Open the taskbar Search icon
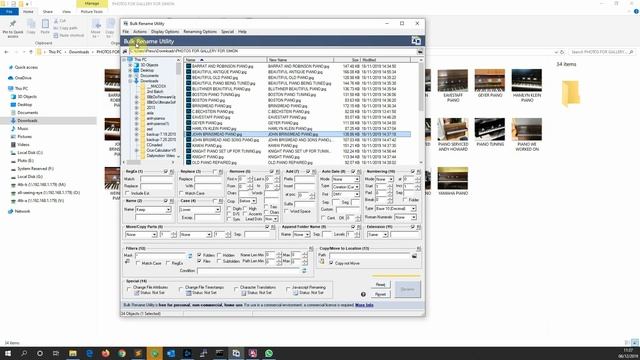The image size is (640, 360). [x=24, y=353]
